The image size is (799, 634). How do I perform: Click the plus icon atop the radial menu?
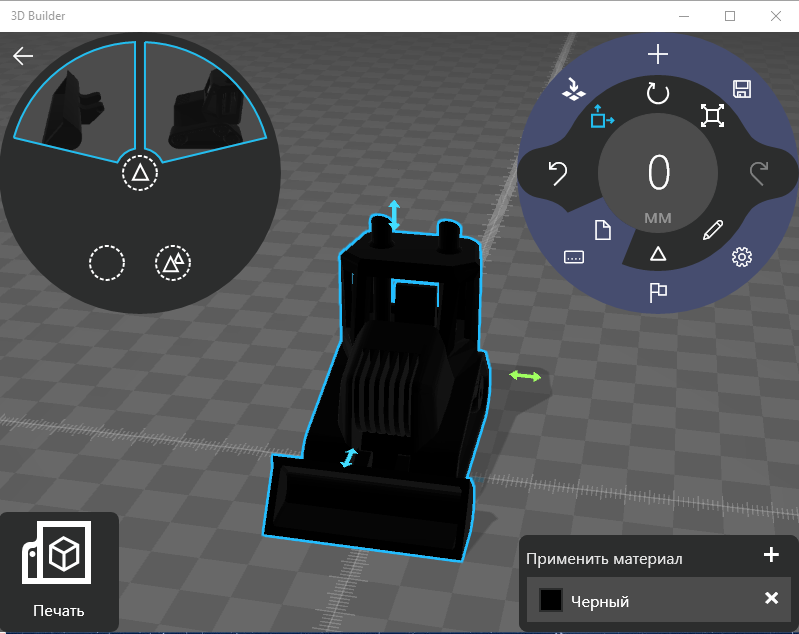[x=657, y=54]
